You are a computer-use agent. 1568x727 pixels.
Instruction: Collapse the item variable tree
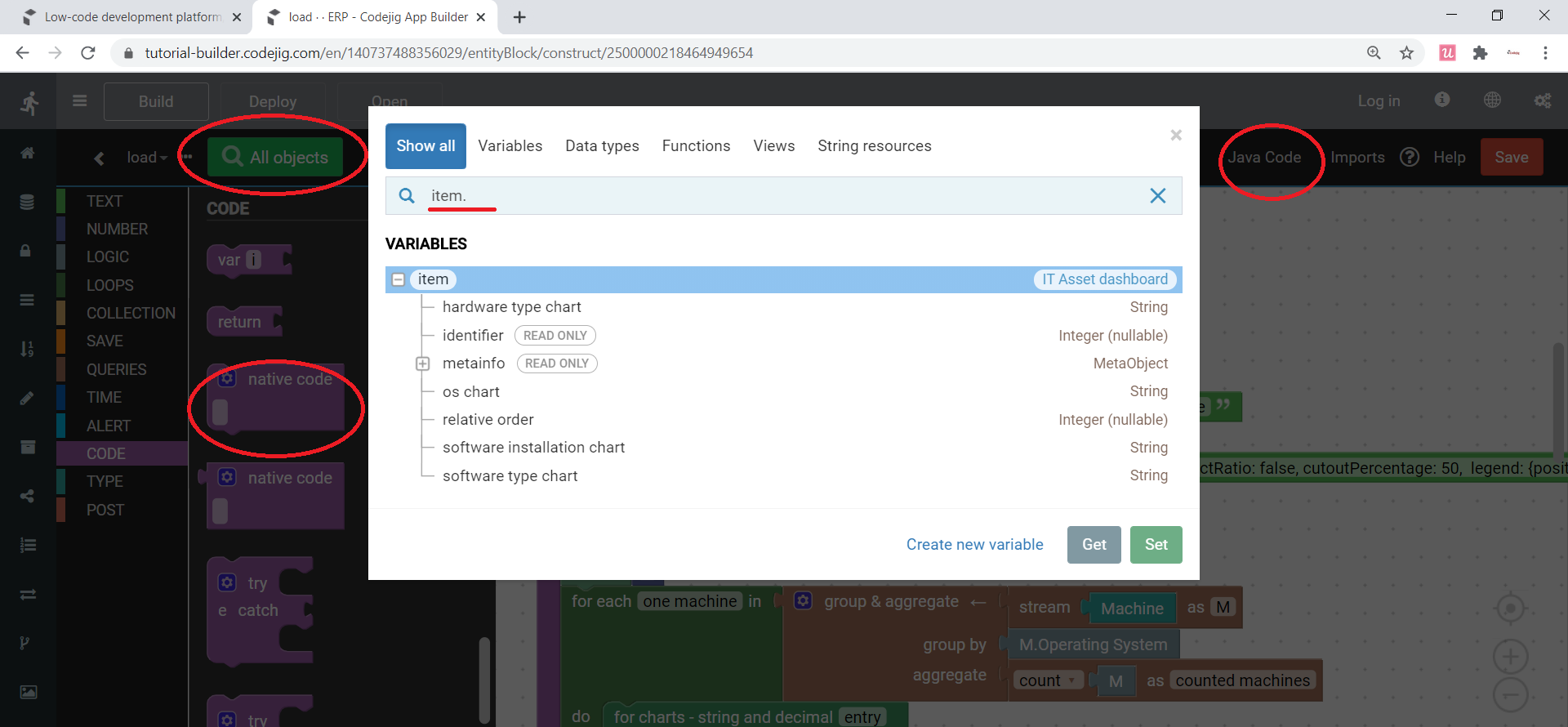point(399,279)
